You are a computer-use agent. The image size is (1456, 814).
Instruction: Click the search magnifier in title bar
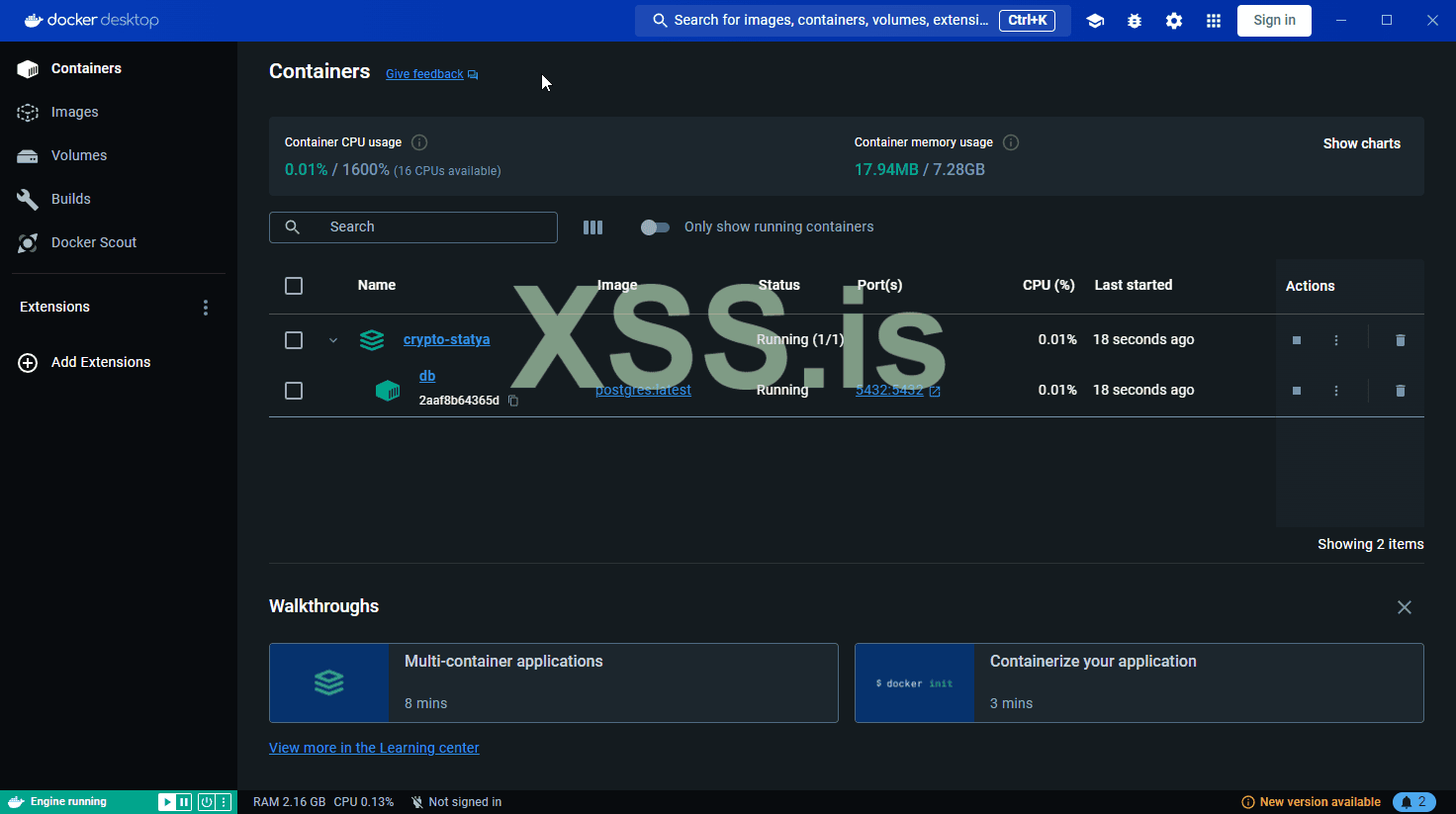pyautogui.click(x=660, y=21)
